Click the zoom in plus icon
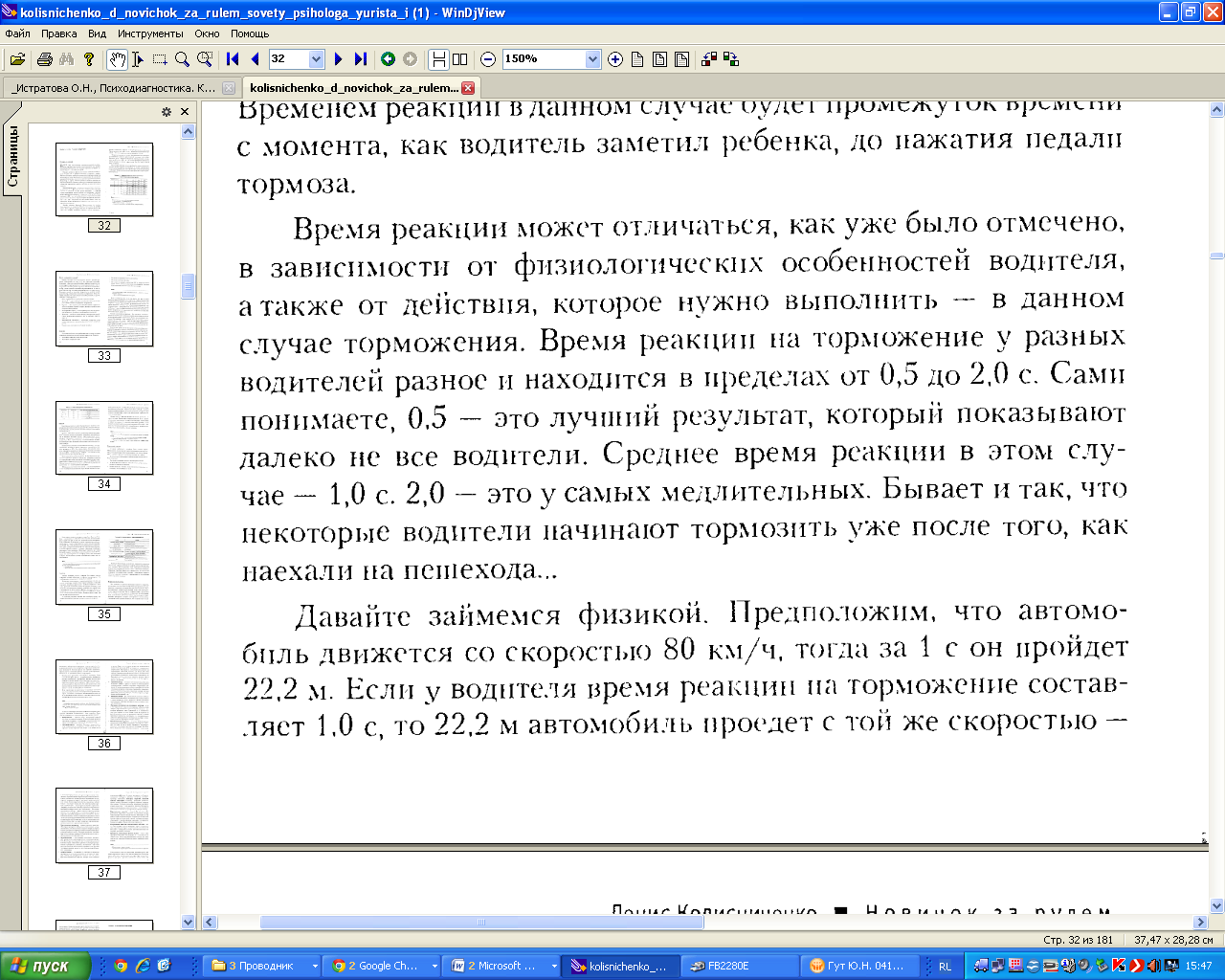 pyautogui.click(x=615, y=59)
